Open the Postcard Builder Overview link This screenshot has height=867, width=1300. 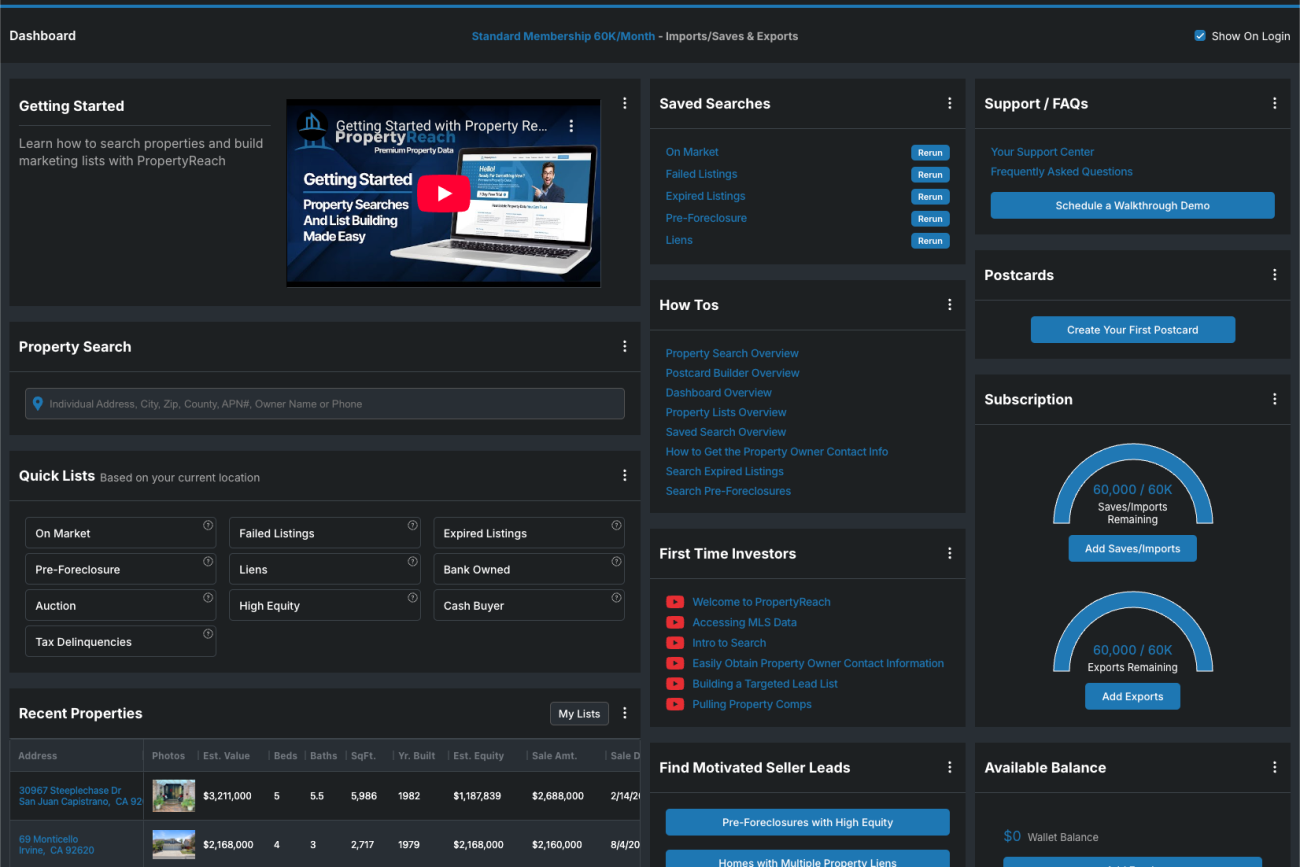pyautogui.click(x=732, y=373)
